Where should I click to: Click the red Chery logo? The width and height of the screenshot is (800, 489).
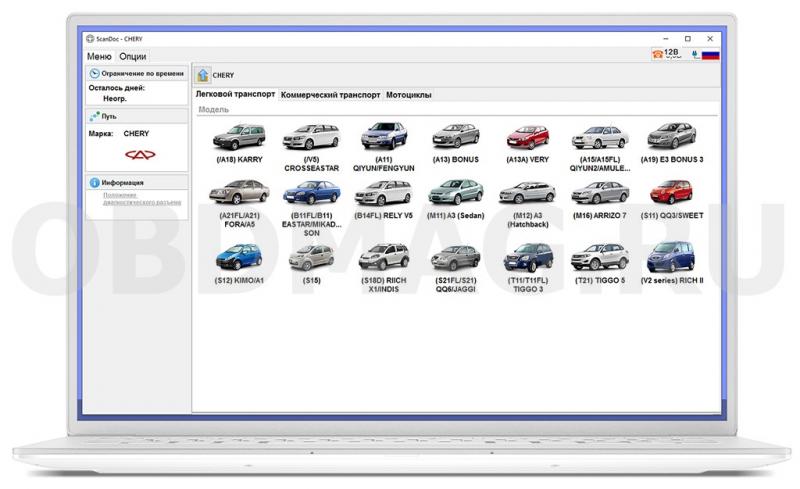(x=140, y=155)
